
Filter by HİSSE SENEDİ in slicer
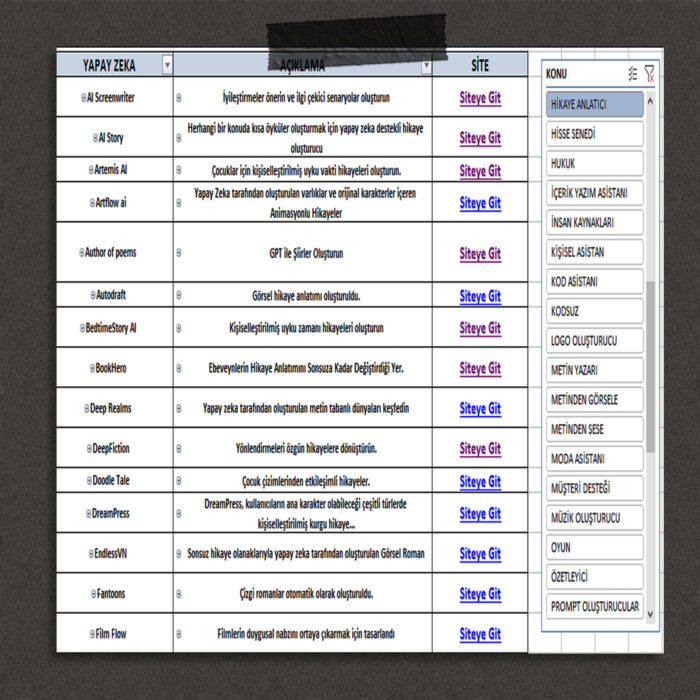(595, 134)
